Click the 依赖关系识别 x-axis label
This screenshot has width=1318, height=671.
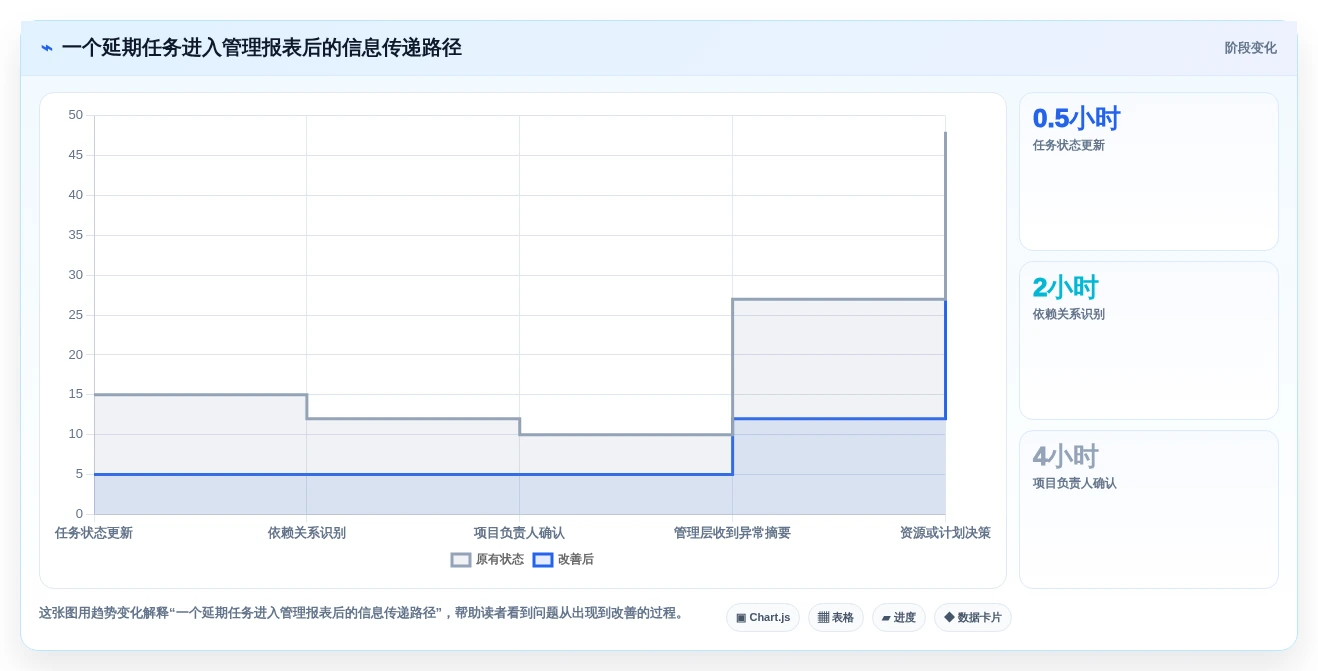[307, 533]
